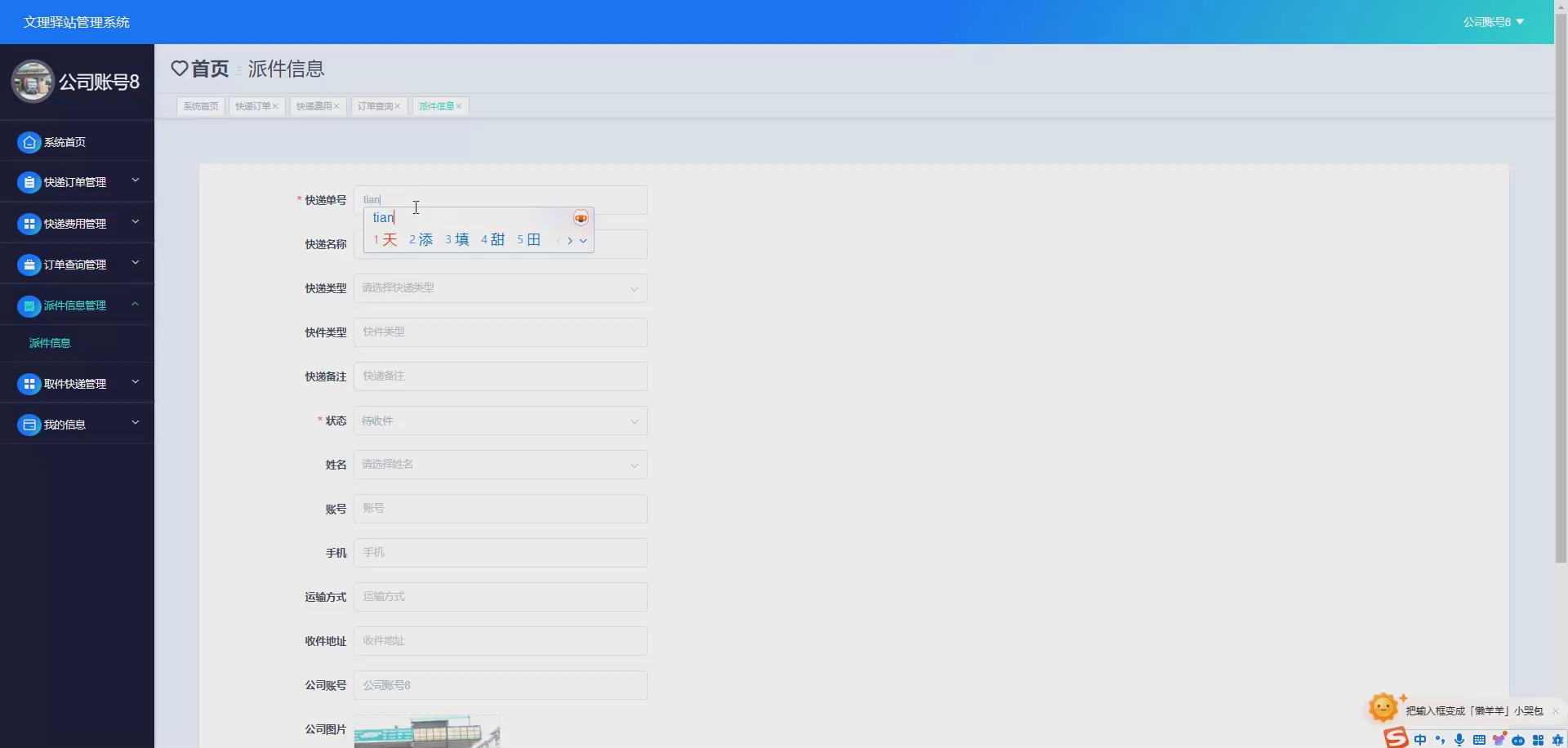Click the microphone voice input icon

point(1459,740)
